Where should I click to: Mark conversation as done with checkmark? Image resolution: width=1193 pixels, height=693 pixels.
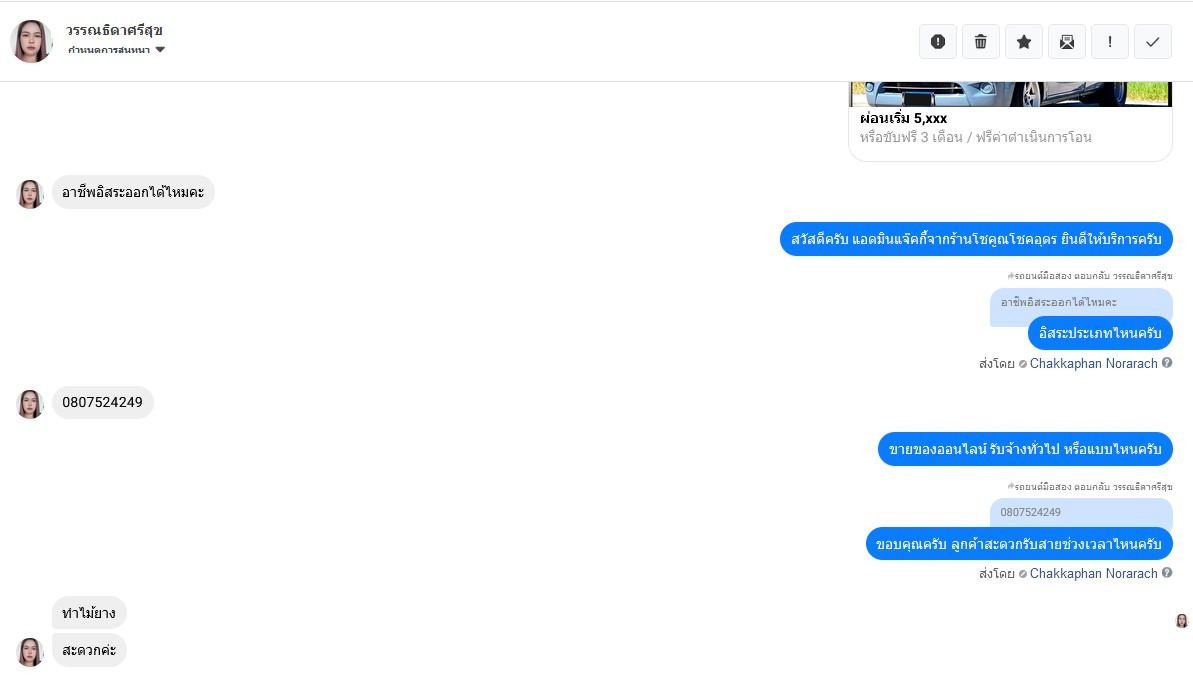tap(1153, 42)
